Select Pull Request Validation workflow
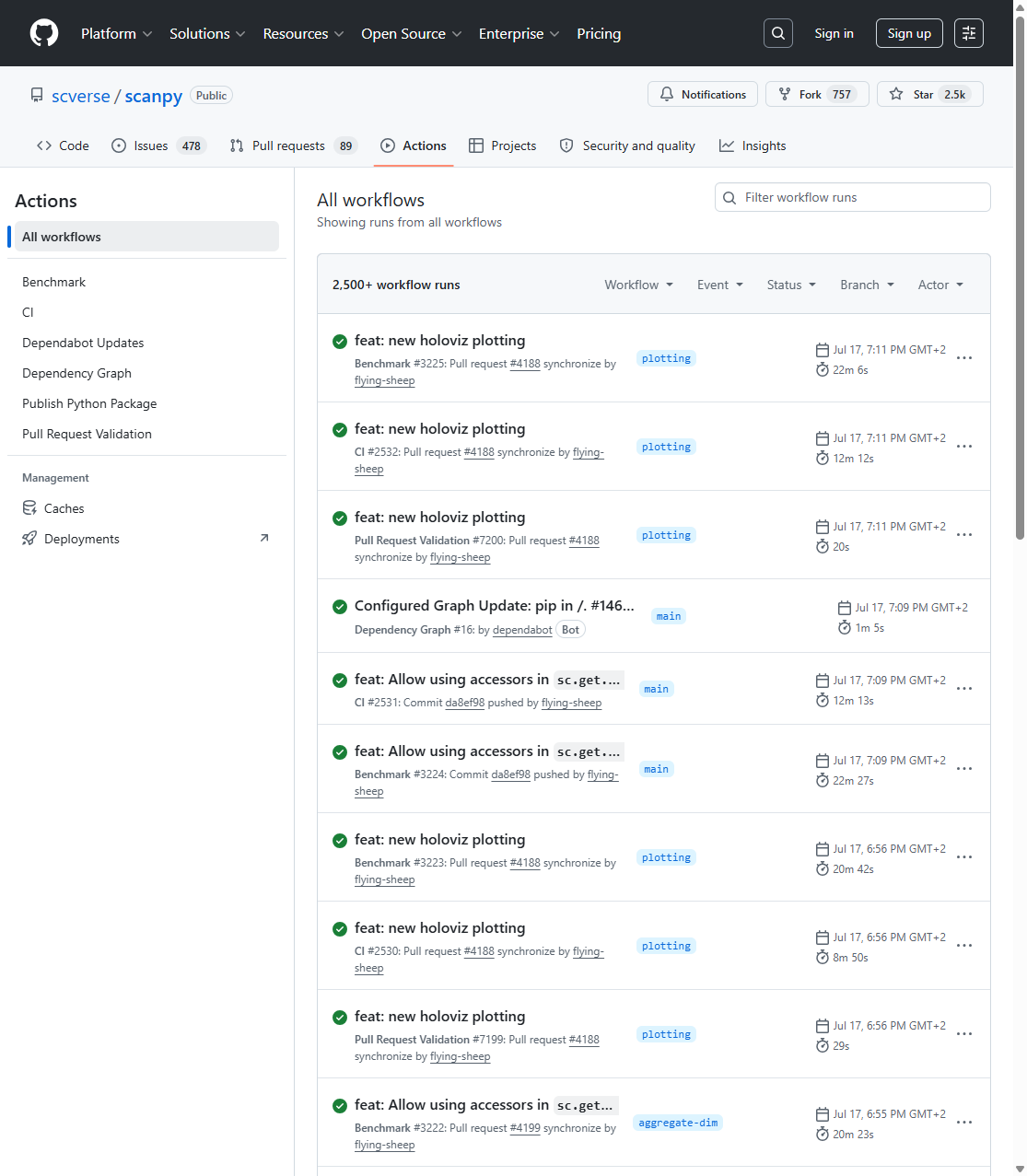 [146, 434]
